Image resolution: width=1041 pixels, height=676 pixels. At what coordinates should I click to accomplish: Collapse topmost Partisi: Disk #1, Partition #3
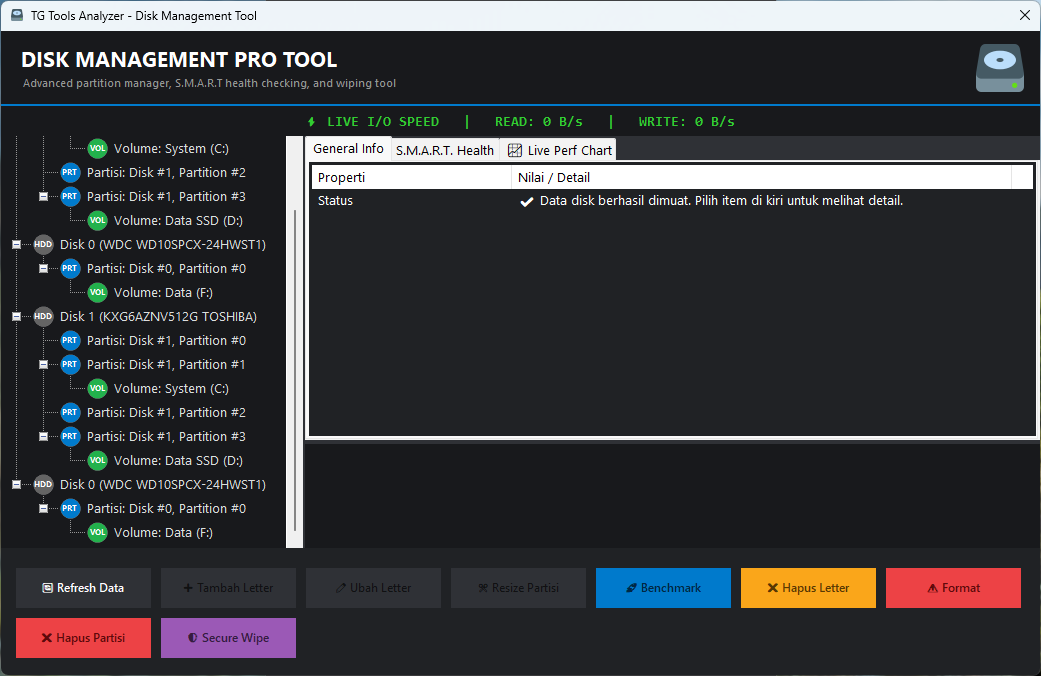(x=43, y=197)
